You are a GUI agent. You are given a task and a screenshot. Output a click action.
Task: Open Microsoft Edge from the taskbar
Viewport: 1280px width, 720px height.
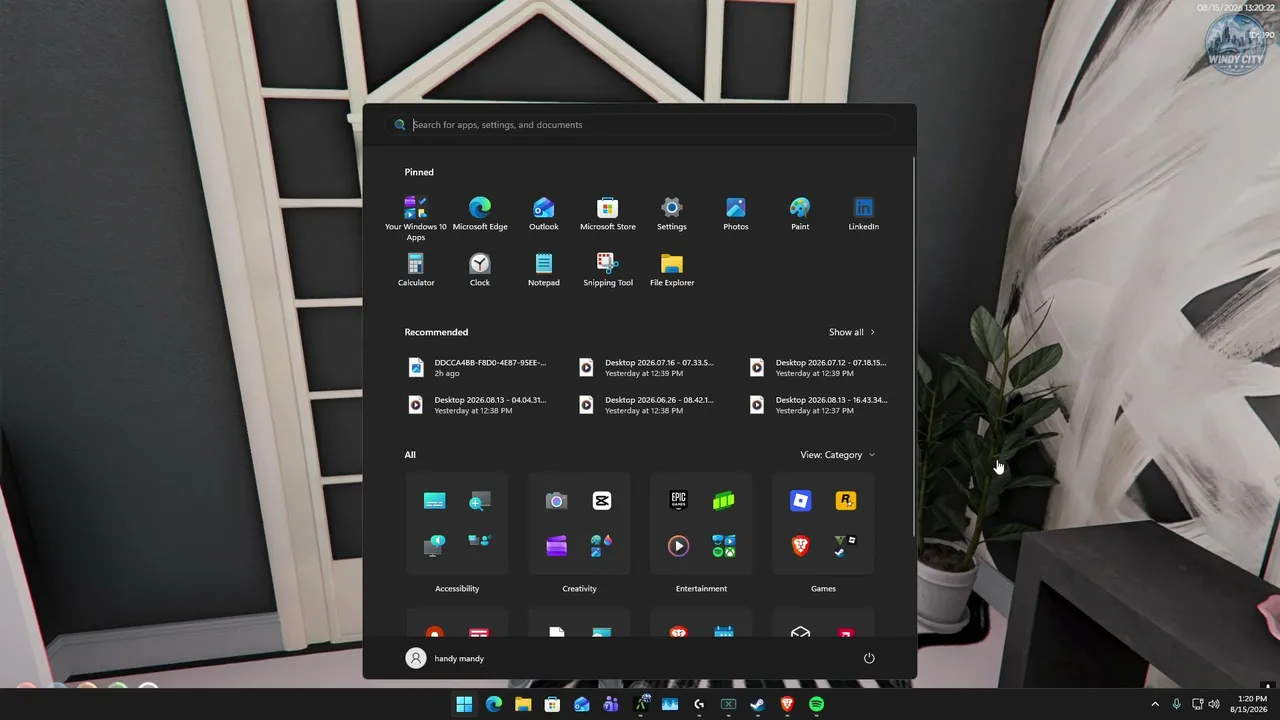(x=493, y=704)
